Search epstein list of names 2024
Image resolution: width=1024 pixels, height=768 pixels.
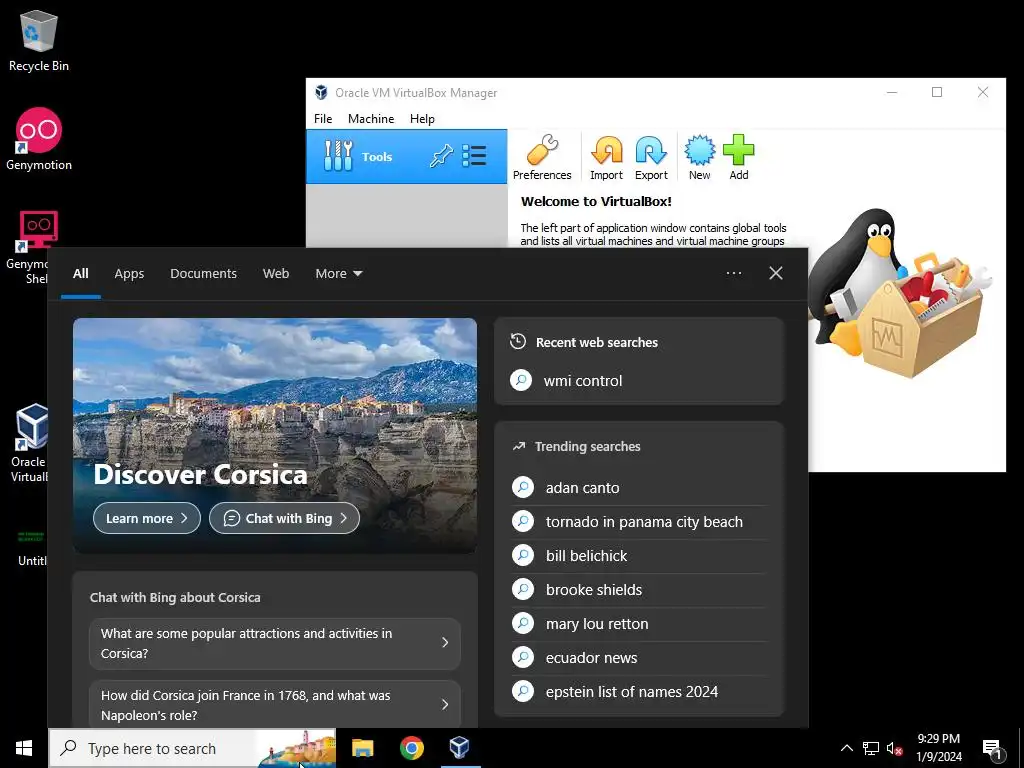click(x=639, y=692)
